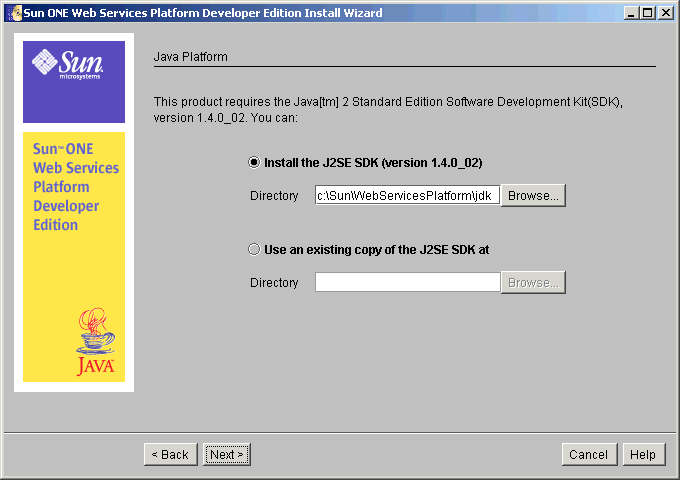The image size is (680, 480).
Task: Maximize the Install Wizard window
Action: 647,13
